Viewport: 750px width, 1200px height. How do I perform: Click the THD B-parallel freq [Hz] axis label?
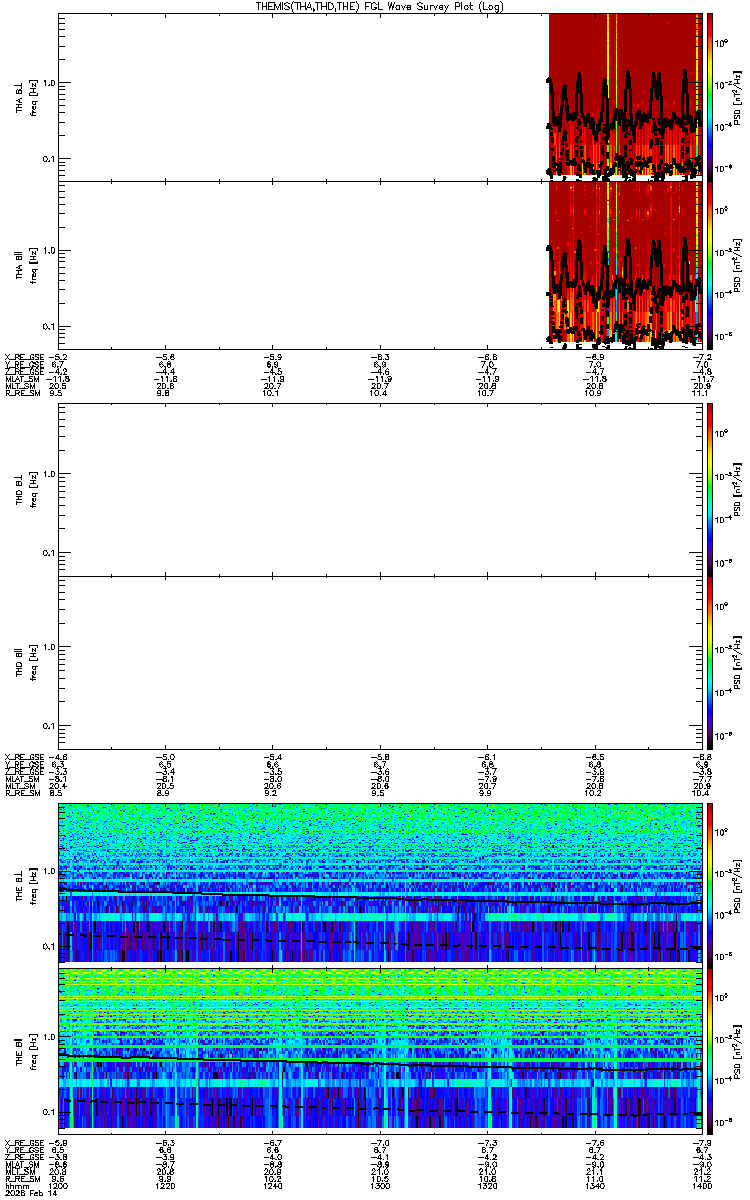[x=33, y=662]
